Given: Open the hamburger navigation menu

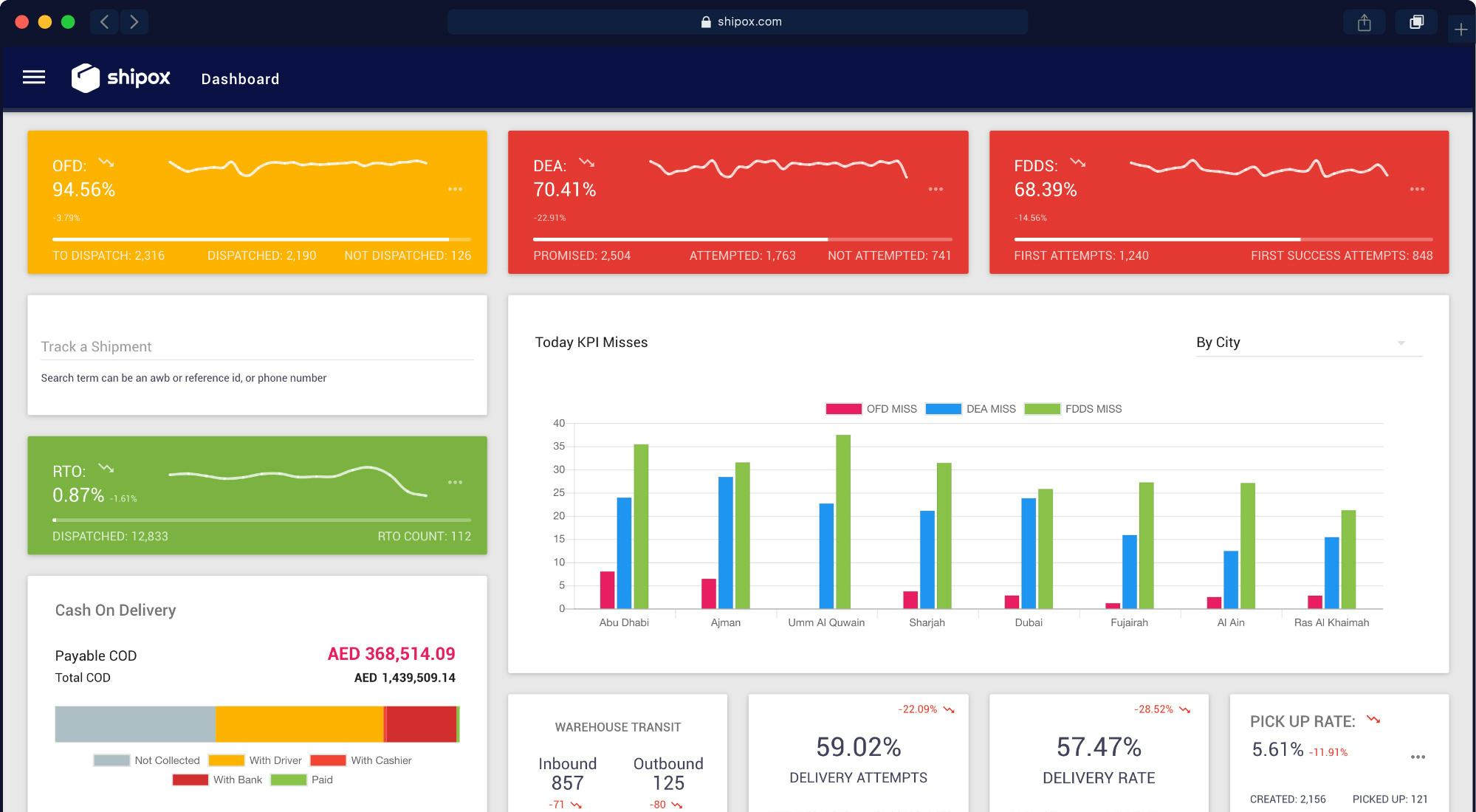Looking at the screenshot, I should point(34,78).
